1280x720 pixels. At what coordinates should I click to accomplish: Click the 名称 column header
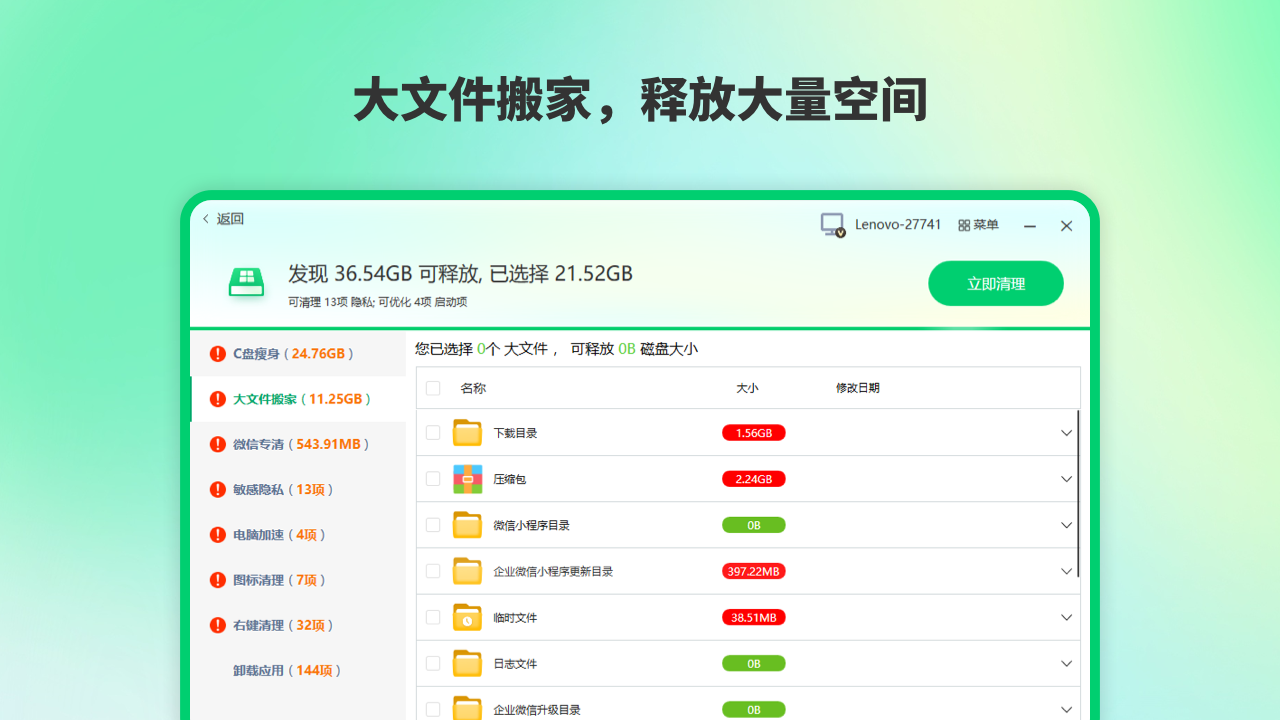(x=473, y=388)
